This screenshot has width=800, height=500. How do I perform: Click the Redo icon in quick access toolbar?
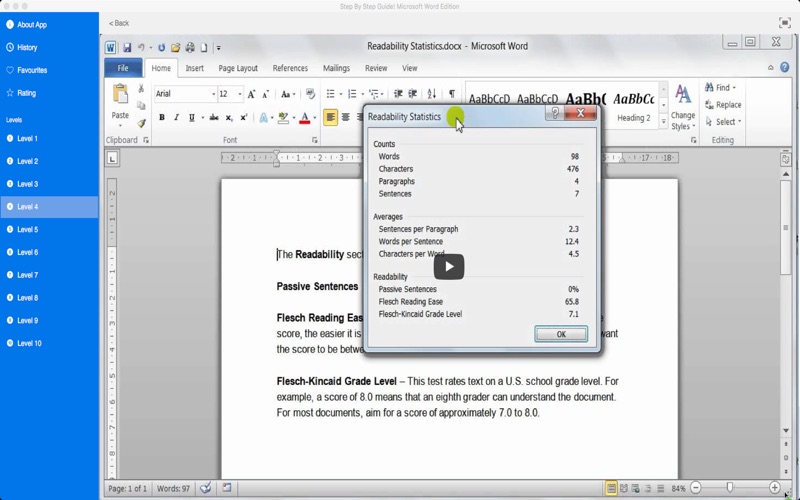click(x=161, y=47)
